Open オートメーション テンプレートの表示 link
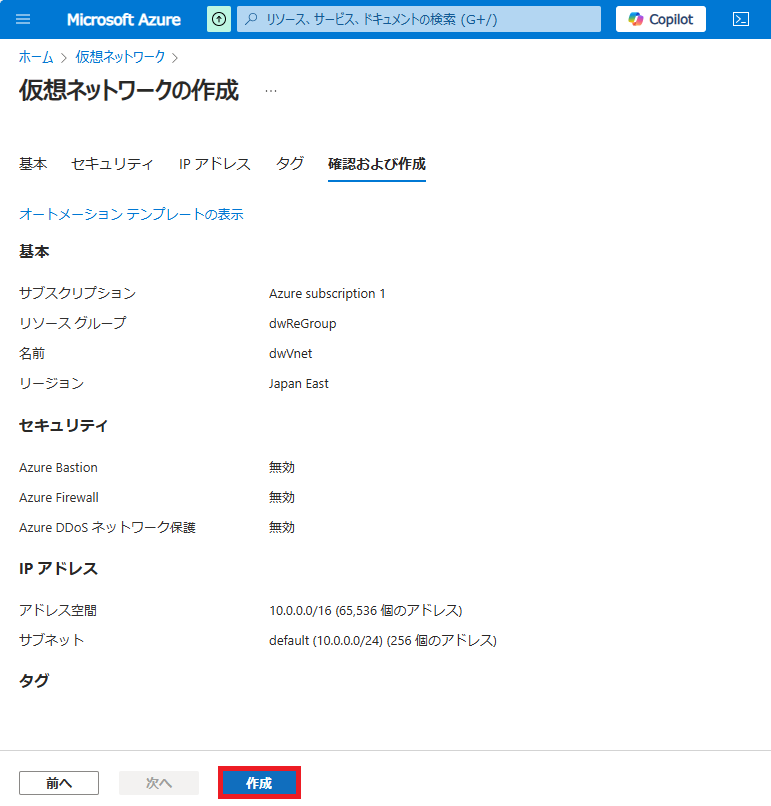Viewport: 771px width, 806px height. coord(131,214)
